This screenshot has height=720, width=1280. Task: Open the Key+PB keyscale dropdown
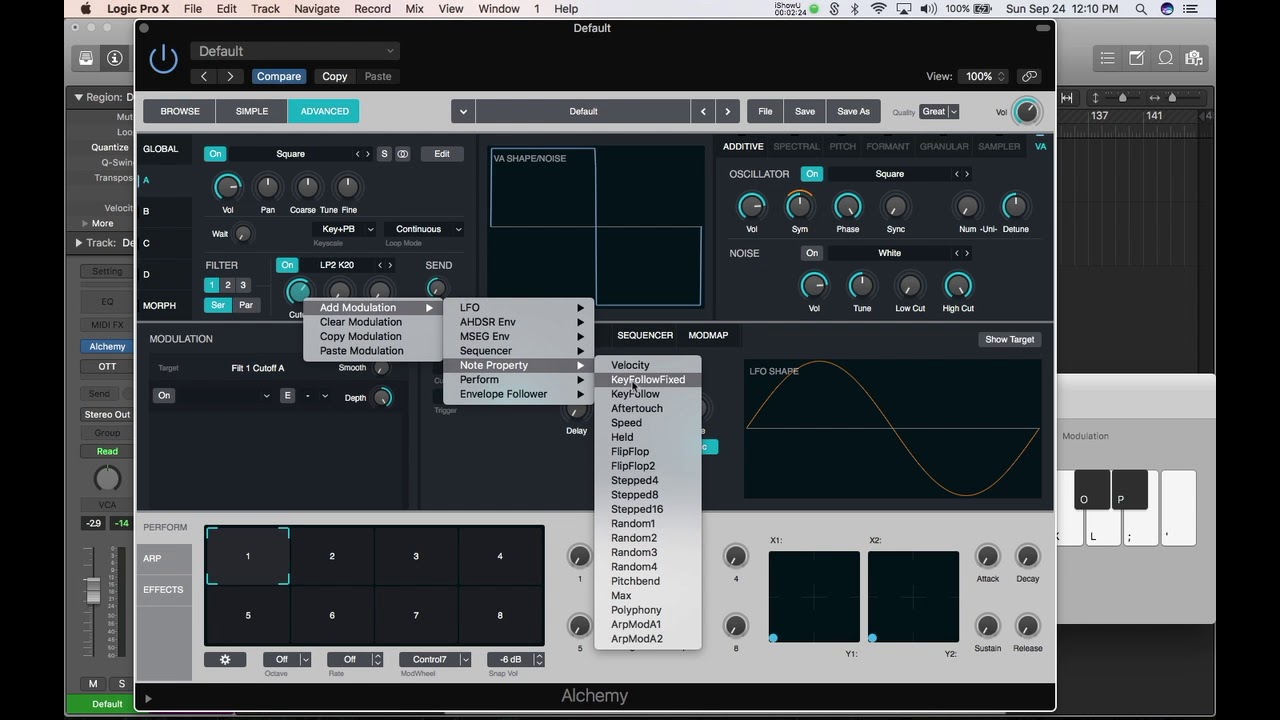pos(343,229)
